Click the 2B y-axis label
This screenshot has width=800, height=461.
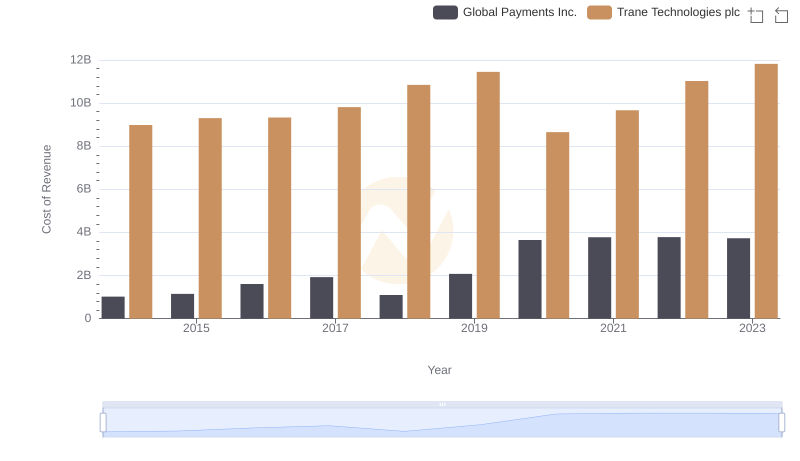(x=84, y=275)
